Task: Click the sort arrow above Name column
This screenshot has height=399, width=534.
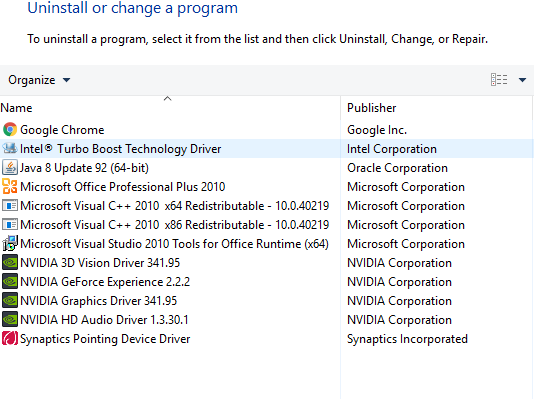Action: pyautogui.click(x=167, y=99)
